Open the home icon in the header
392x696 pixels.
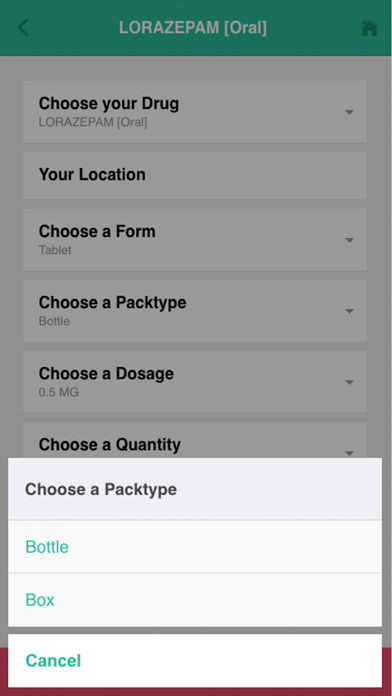(369, 28)
